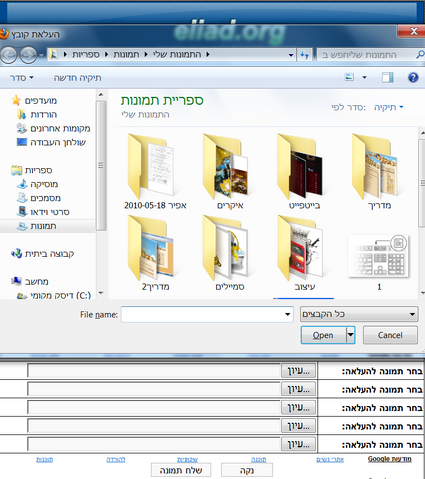Viewport: 425px width, 479px height.
Task: Click the Back navigation arrow
Action: click(9, 55)
